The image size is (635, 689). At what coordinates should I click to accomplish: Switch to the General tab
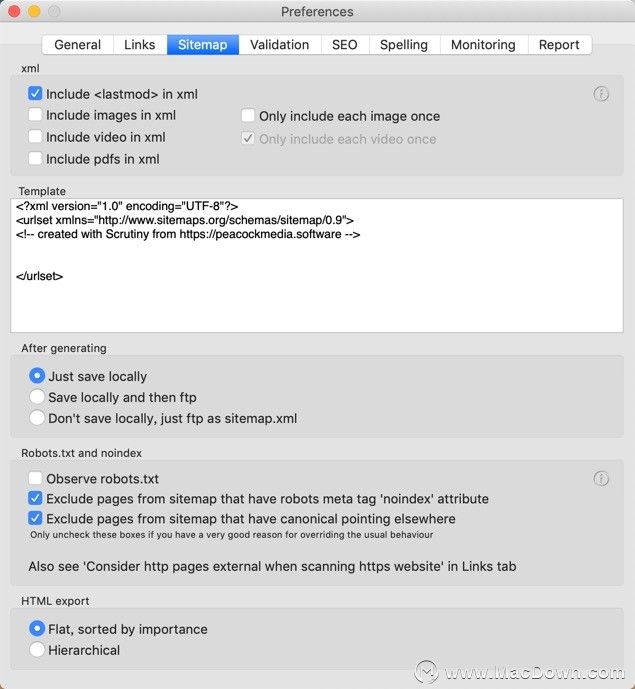[x=78, y=45]
